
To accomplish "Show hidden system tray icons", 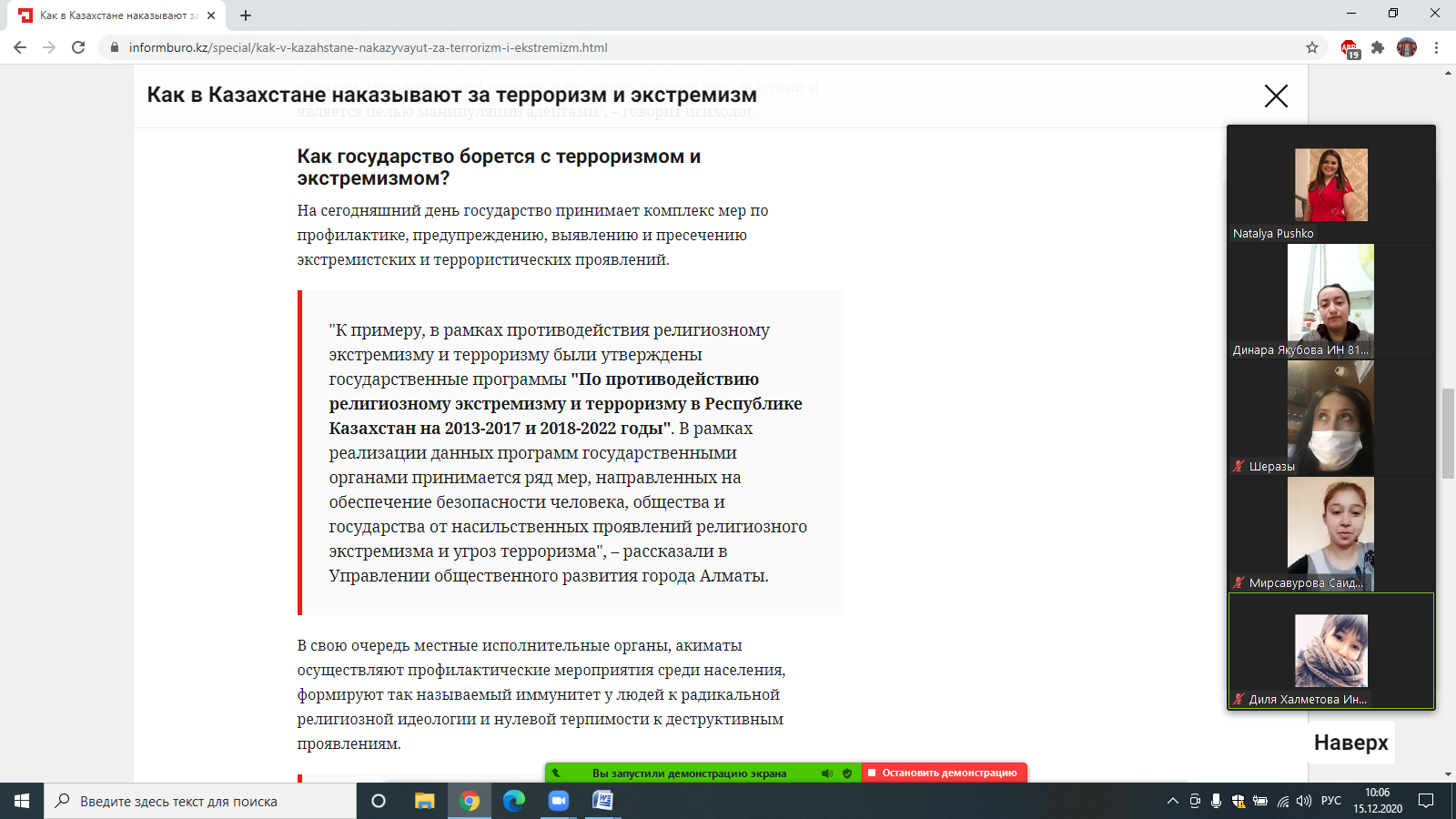I will pos(1173,801).
